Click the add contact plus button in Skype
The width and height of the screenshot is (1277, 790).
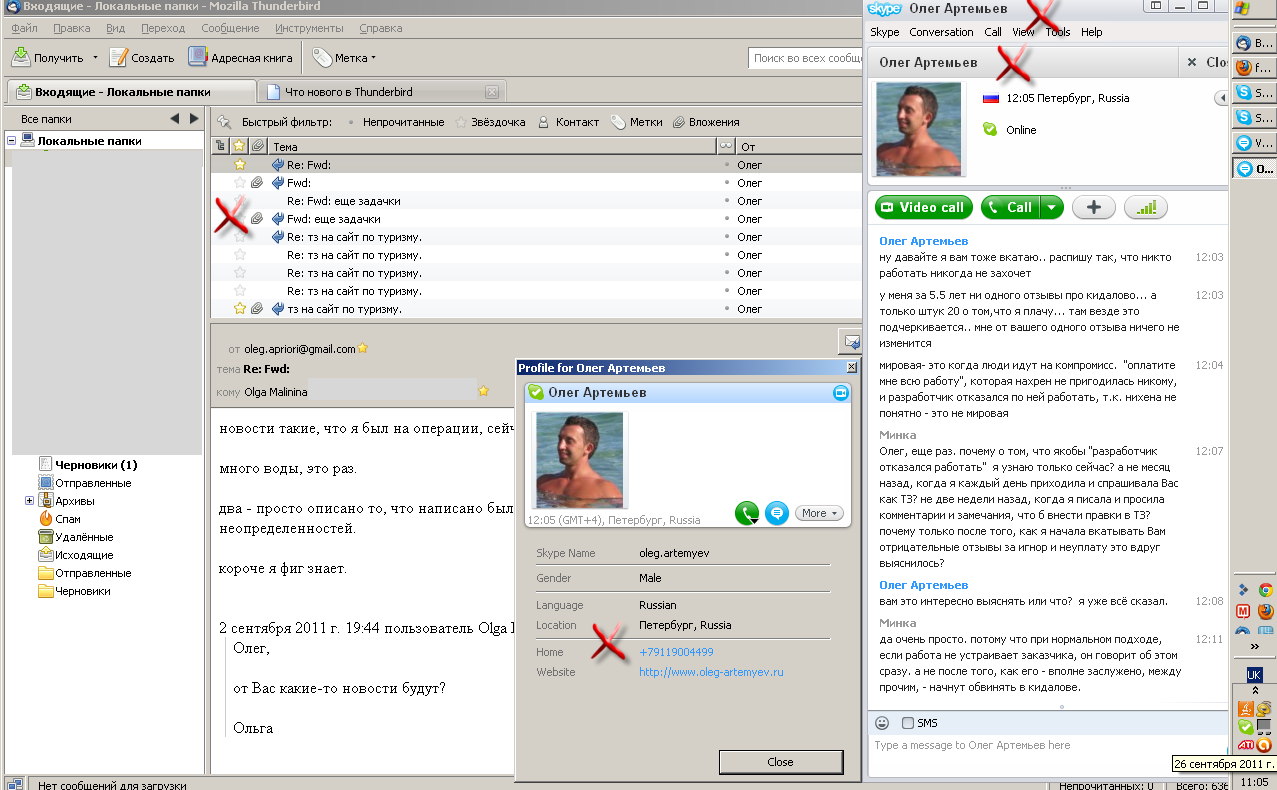[x=1093, y=207]
